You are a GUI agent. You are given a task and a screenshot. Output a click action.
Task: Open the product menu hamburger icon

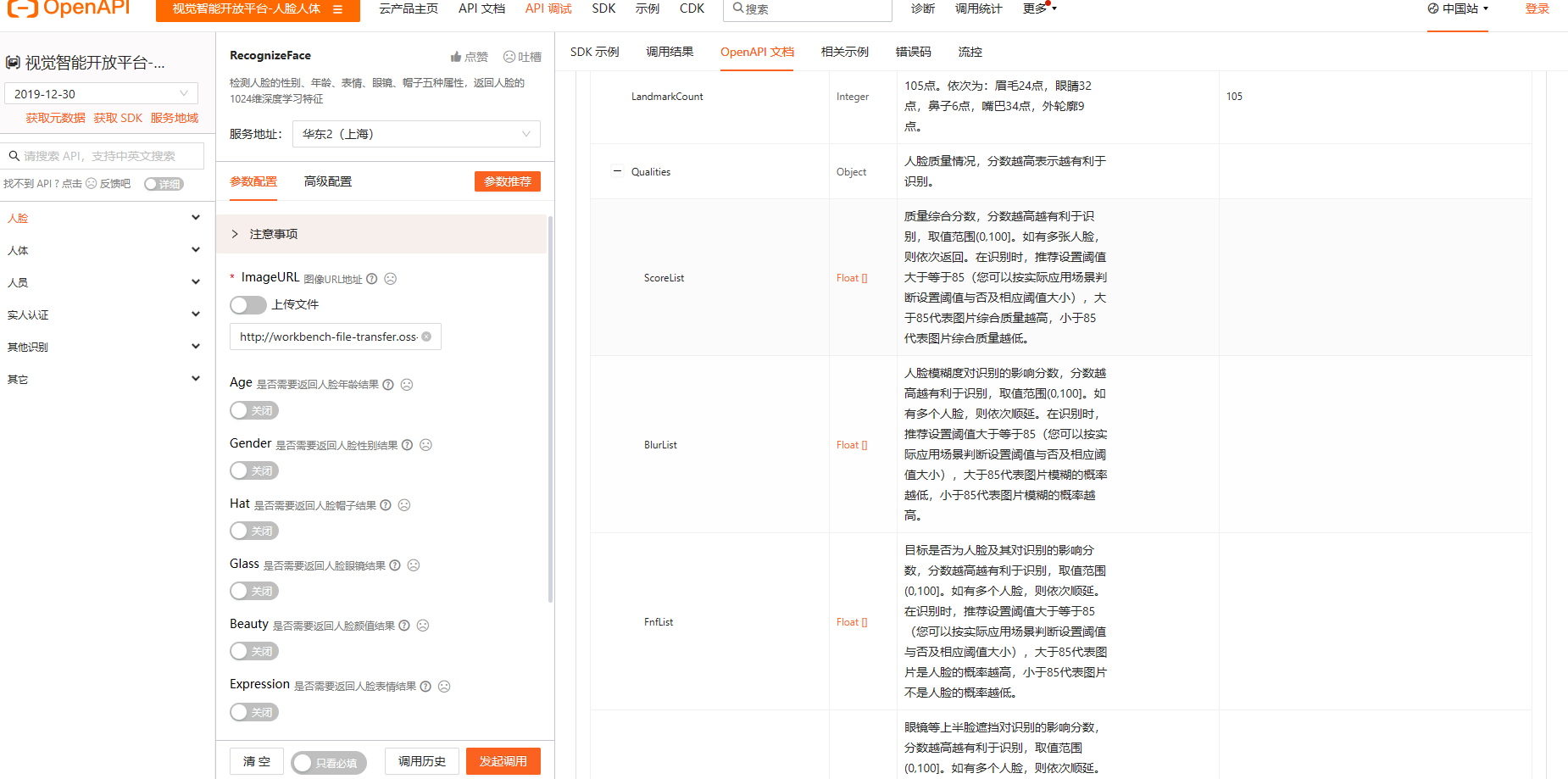click(337, 9)
